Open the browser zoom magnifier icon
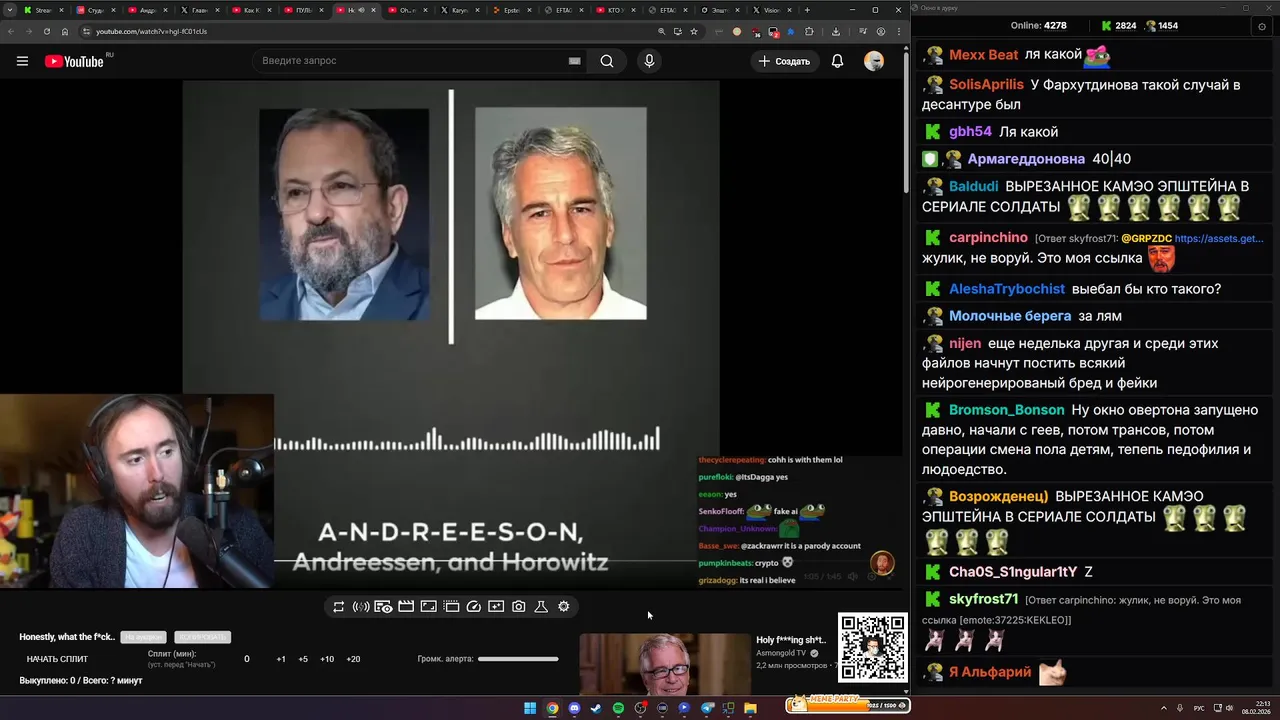 point(661,31)
